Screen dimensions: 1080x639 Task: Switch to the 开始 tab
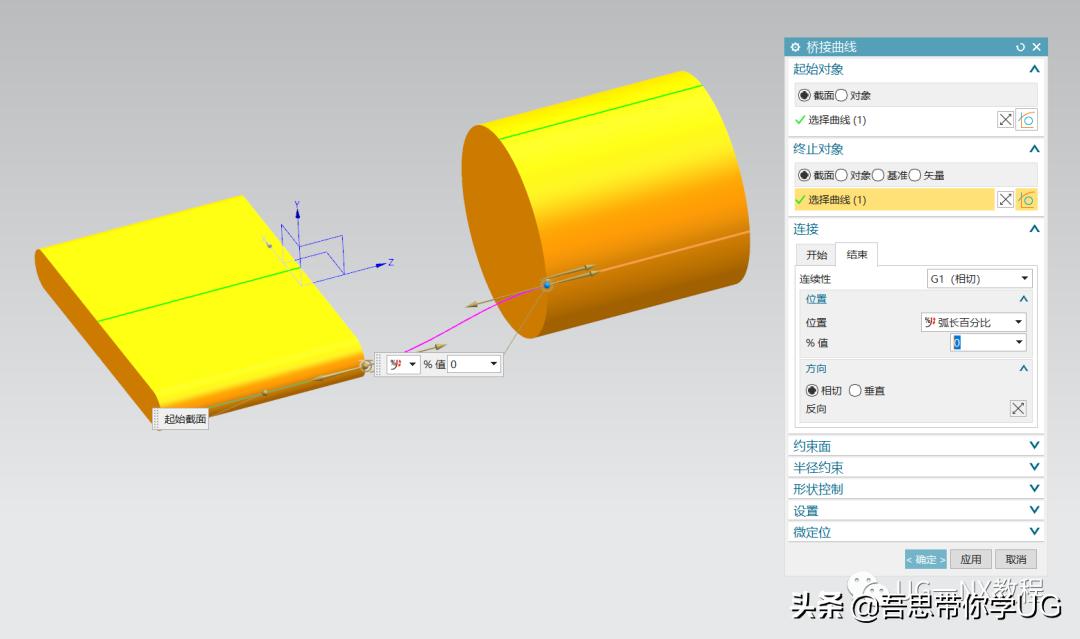point(816,255)
